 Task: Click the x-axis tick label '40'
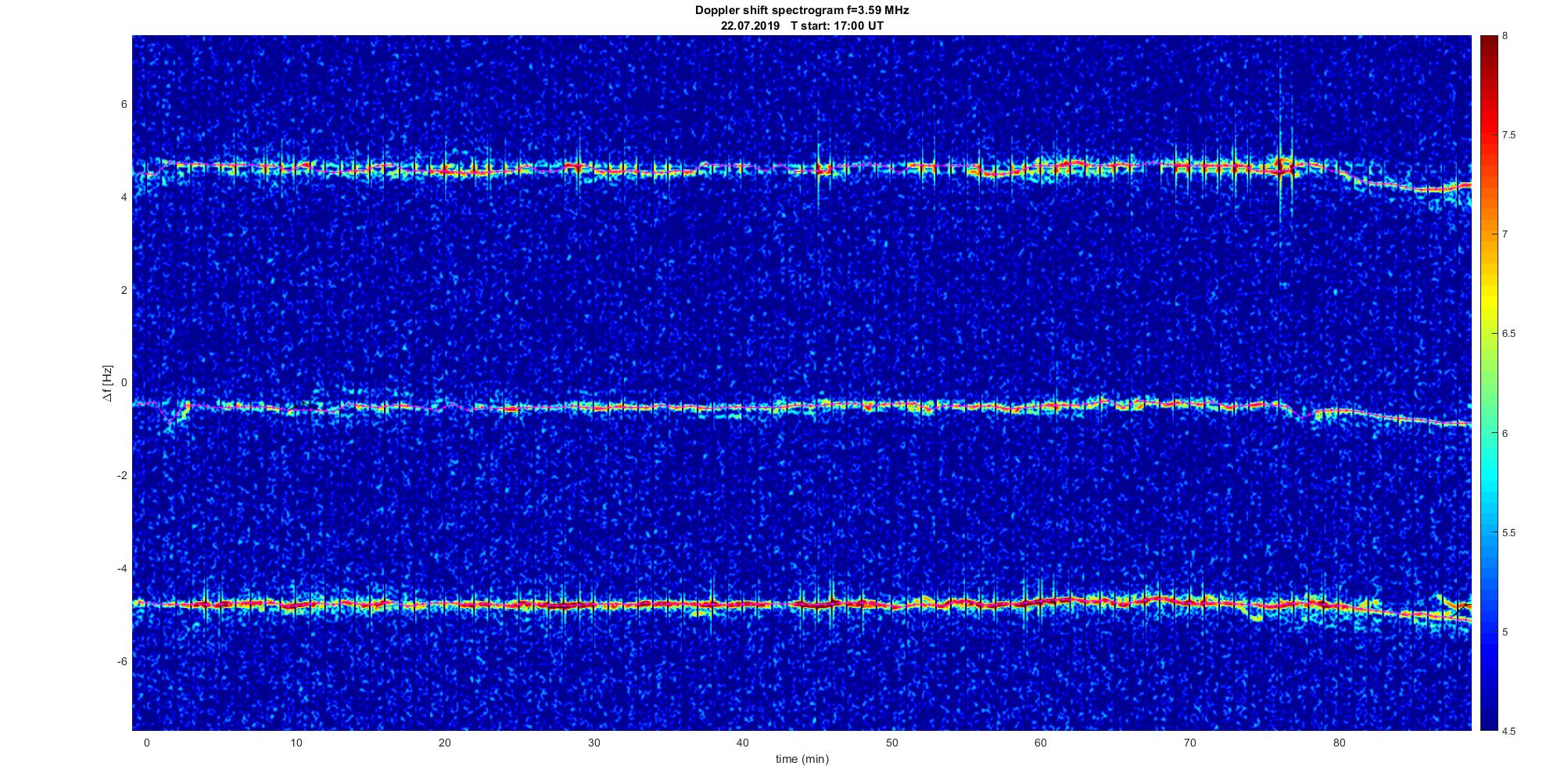coord(743,743)
